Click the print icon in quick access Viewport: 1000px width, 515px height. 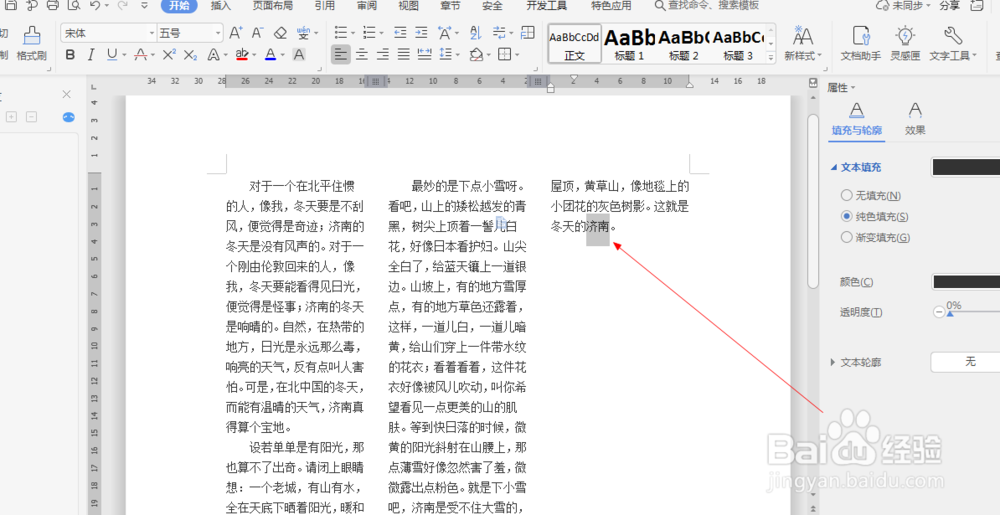53,6
